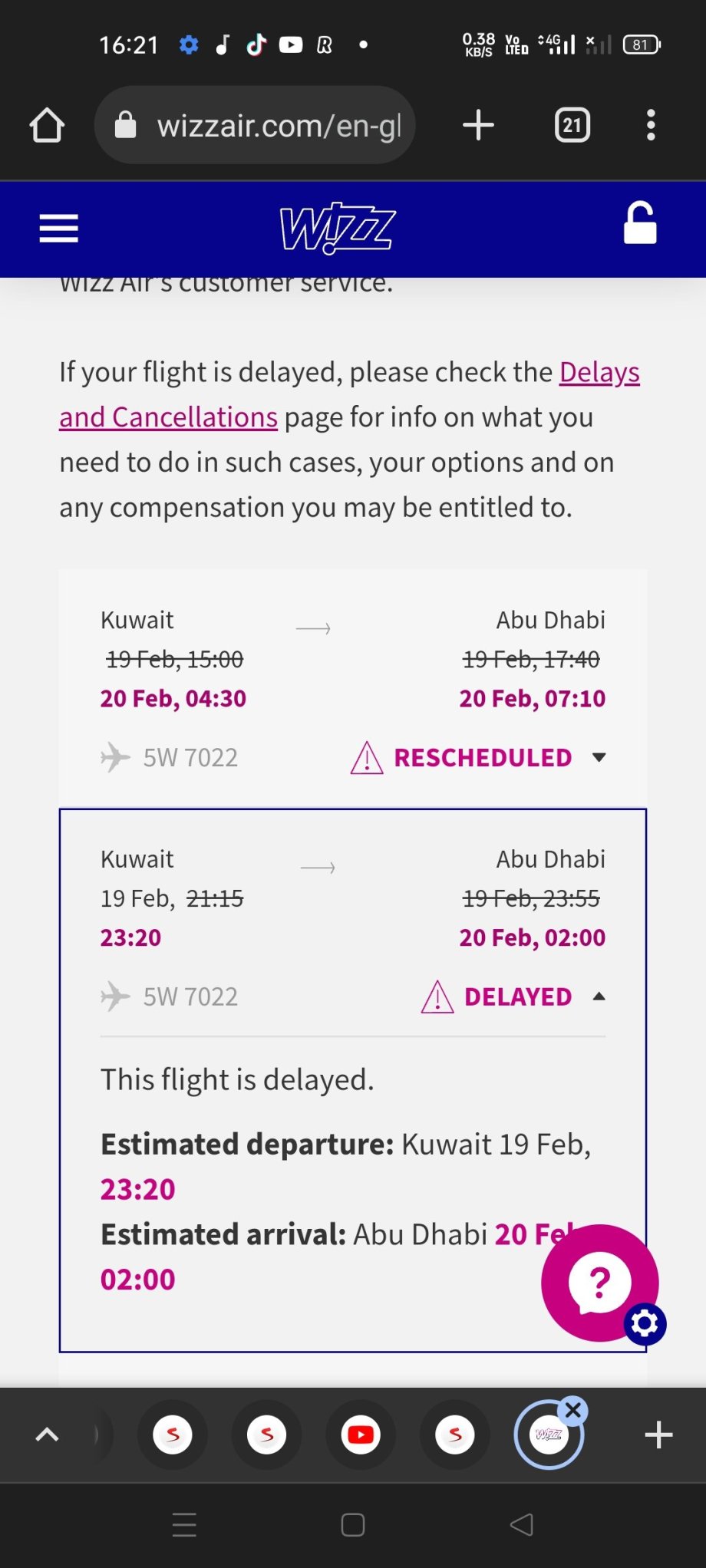This screenshot has height=1568, width=706.
Task: Tap the unlocked padlock login icon
Action: coord(640,223)
